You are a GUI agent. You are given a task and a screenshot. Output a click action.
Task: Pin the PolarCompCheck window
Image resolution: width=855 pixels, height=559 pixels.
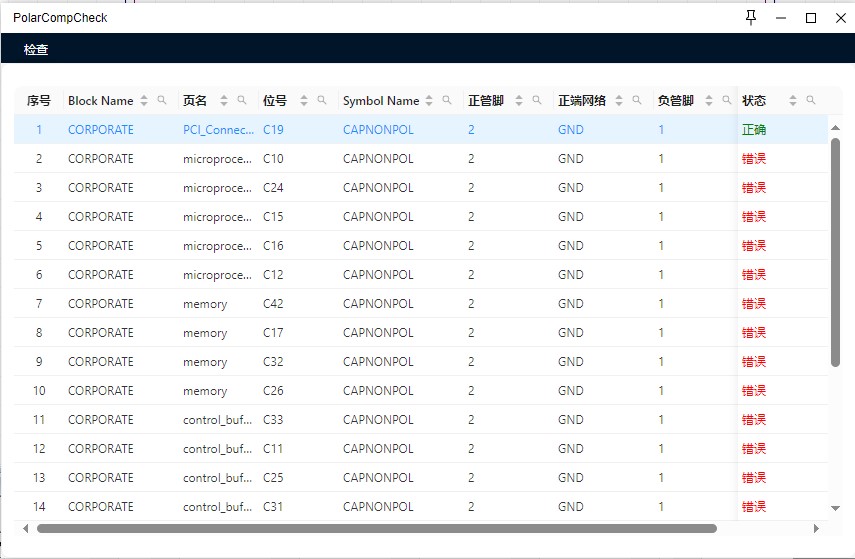tap(751, 17)
